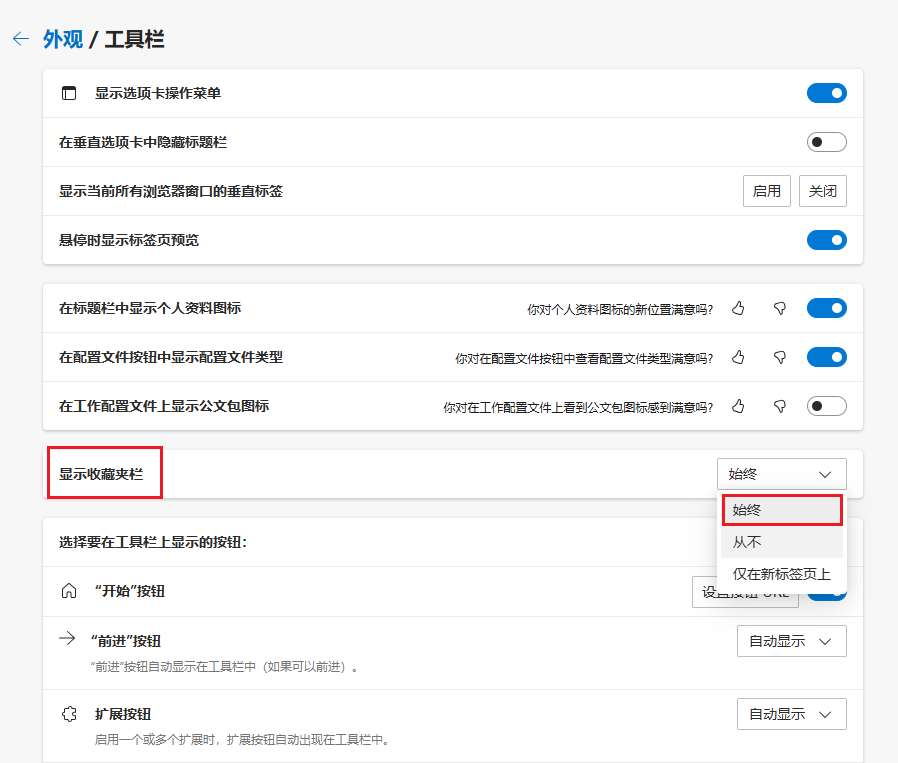The image size is (898, 763).
Task: Select 仅在新标签页上 in the dropdown menu
Action: click(782, 573)
